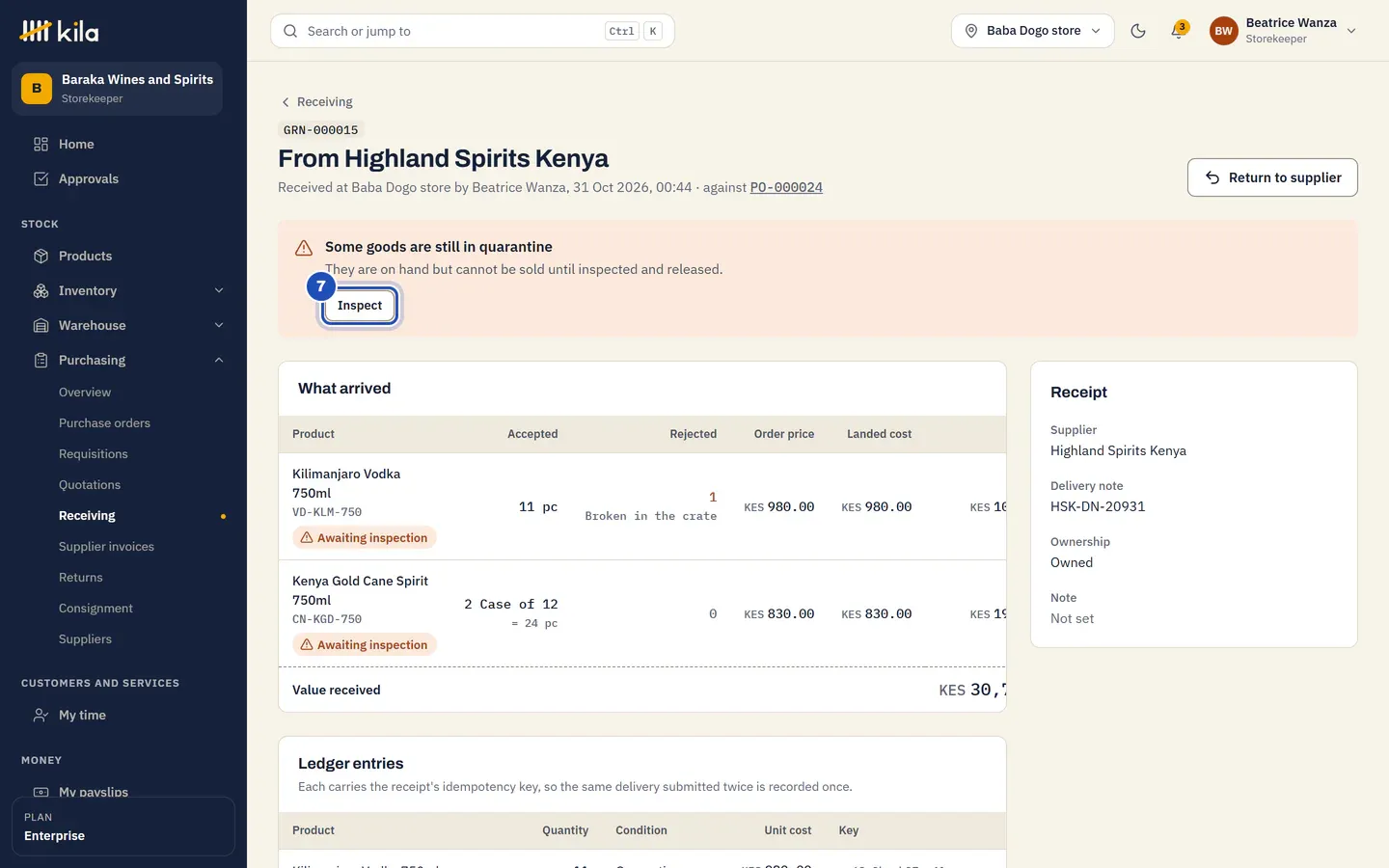1389x868 pixels.
Task: Collapse the Purchasing submenu chevron
Action: [219, 361]
